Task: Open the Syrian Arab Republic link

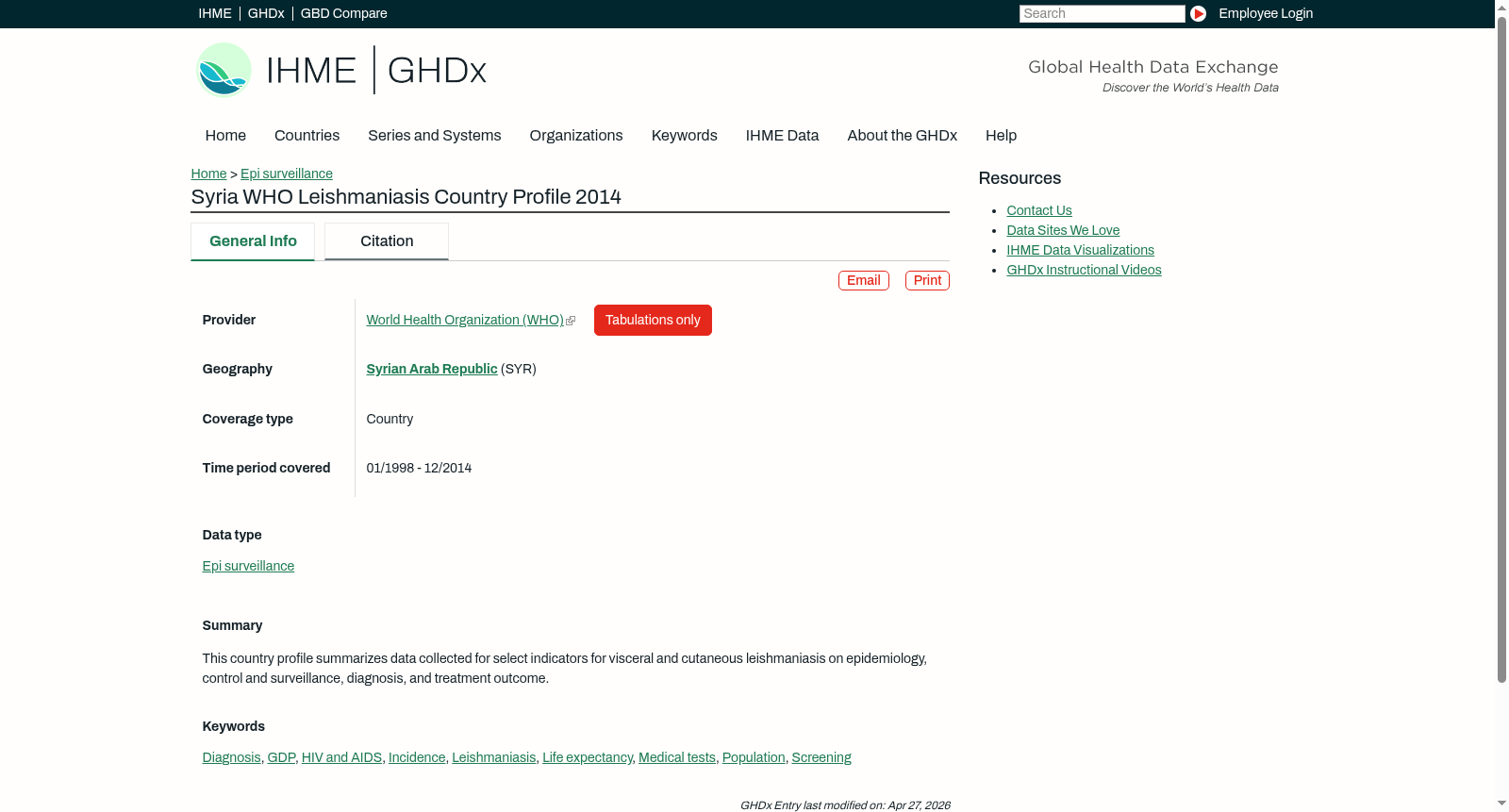Action: click(x=432, y=369)
